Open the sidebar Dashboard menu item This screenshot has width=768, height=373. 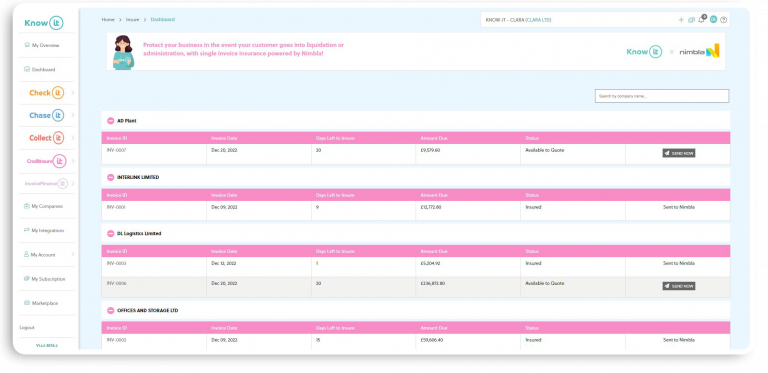coord(40,70)
